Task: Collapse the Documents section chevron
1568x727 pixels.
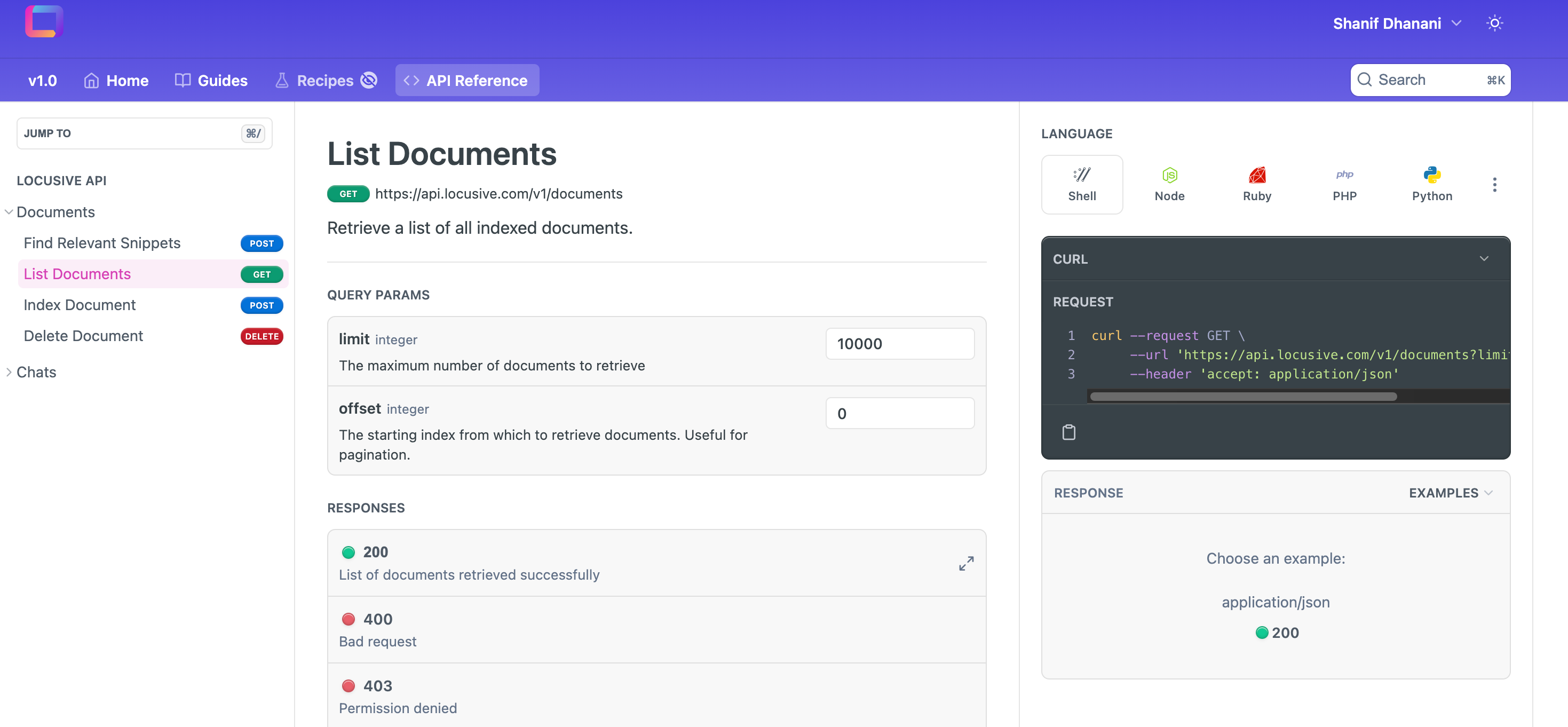Action: point(9,212)
